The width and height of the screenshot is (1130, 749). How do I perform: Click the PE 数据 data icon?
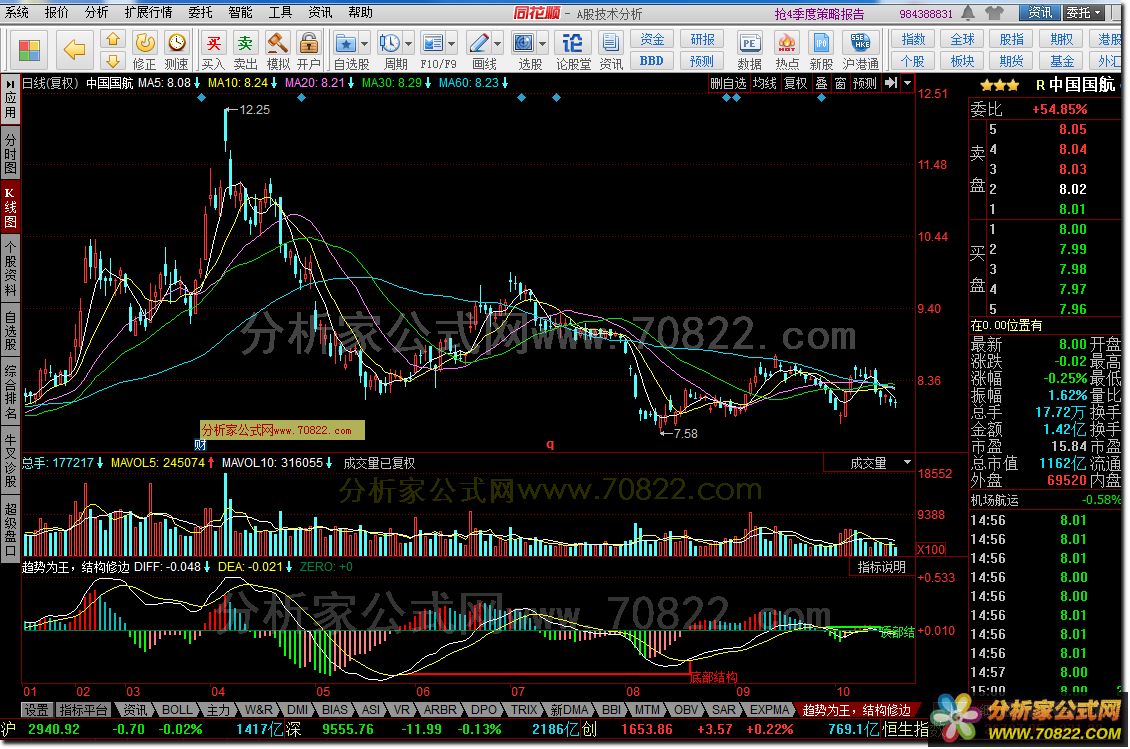click(x=749, y=51)
